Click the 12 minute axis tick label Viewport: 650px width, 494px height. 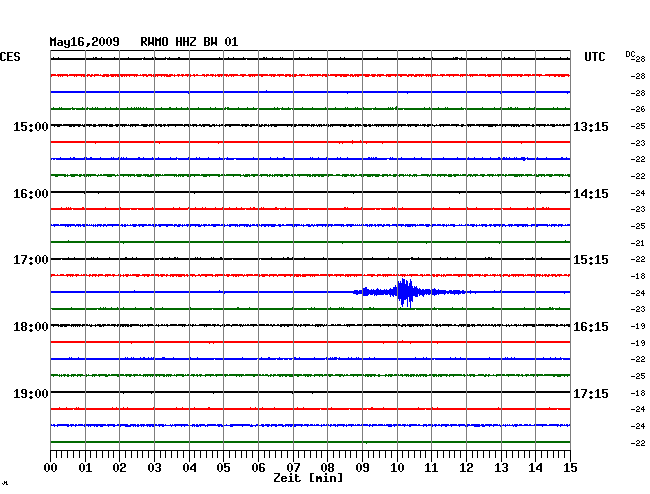[466, 468]
